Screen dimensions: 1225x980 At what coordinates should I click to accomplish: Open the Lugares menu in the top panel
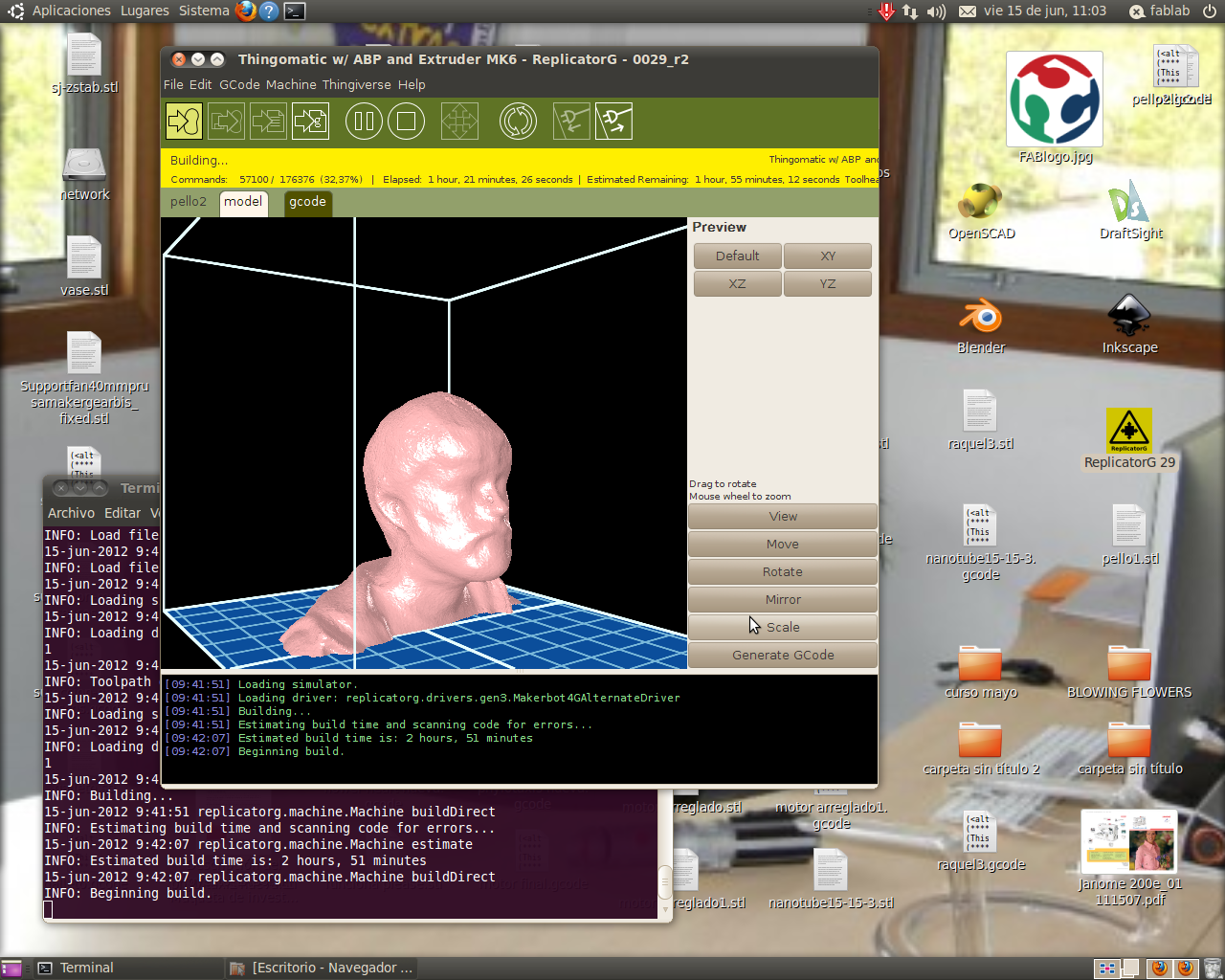click(145, 11)
